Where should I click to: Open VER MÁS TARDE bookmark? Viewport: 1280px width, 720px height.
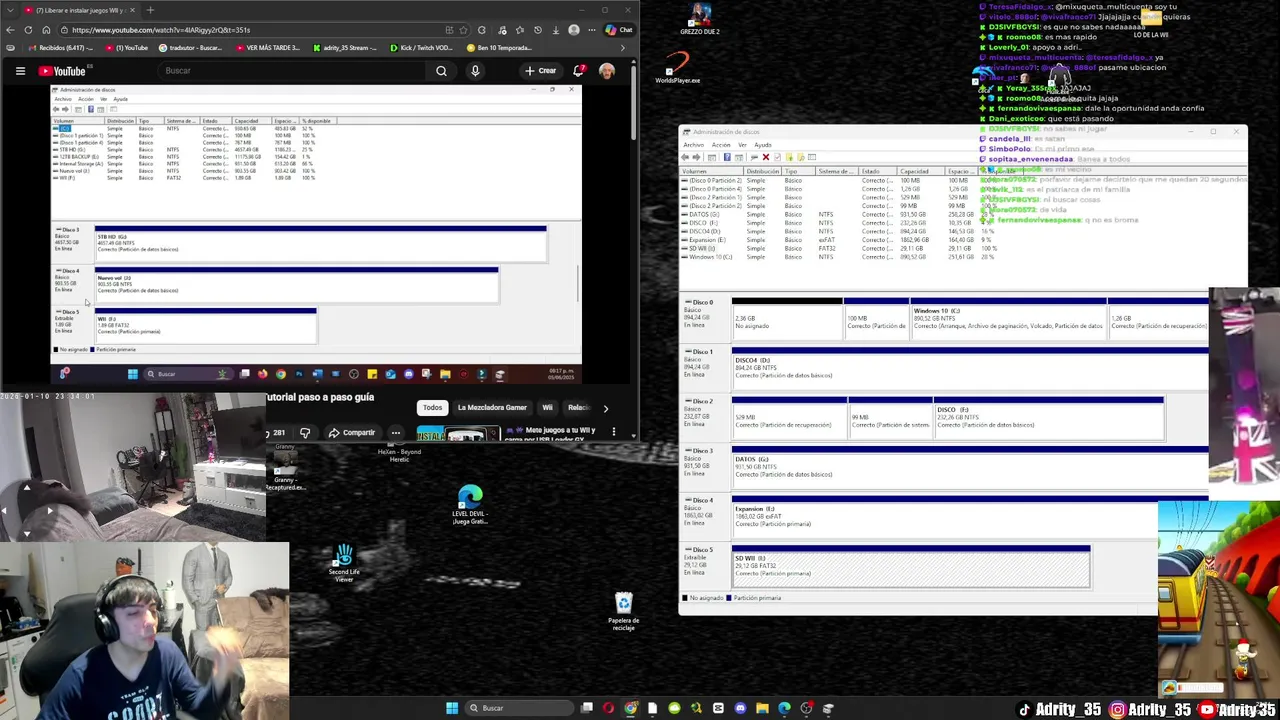(x=268, y=48)
